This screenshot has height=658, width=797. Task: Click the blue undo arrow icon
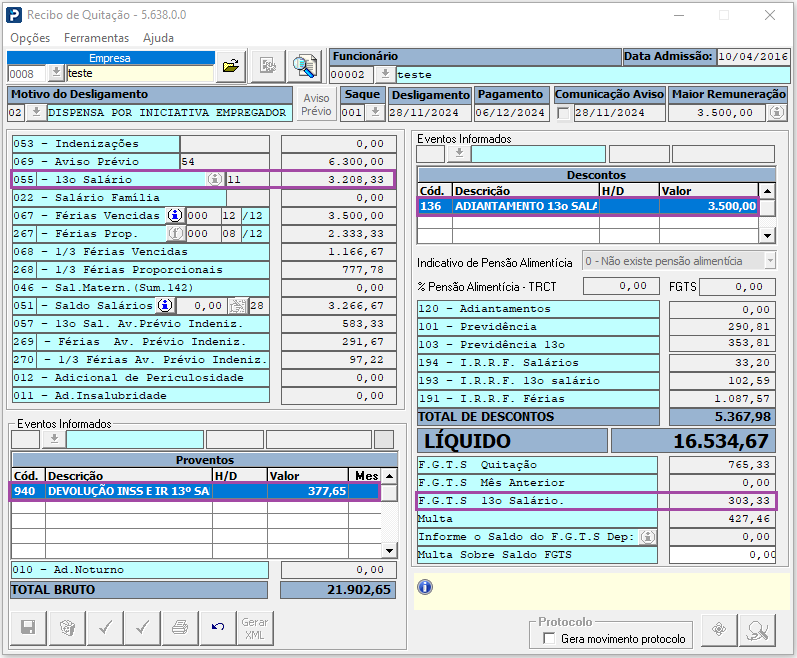tap(218, 627)
